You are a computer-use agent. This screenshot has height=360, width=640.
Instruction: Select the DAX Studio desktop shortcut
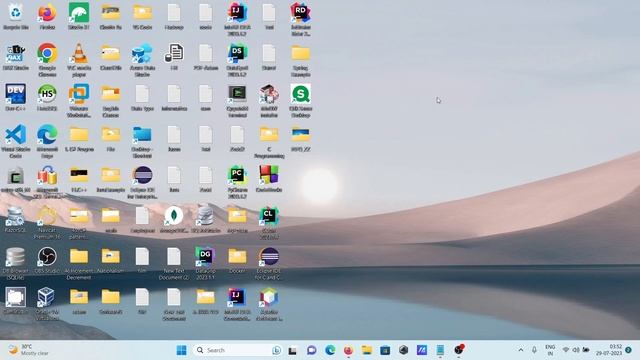coord(16,57)
